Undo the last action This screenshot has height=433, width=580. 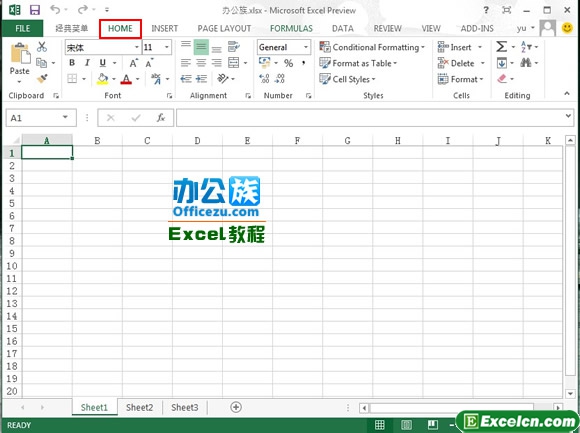point(55,9)
